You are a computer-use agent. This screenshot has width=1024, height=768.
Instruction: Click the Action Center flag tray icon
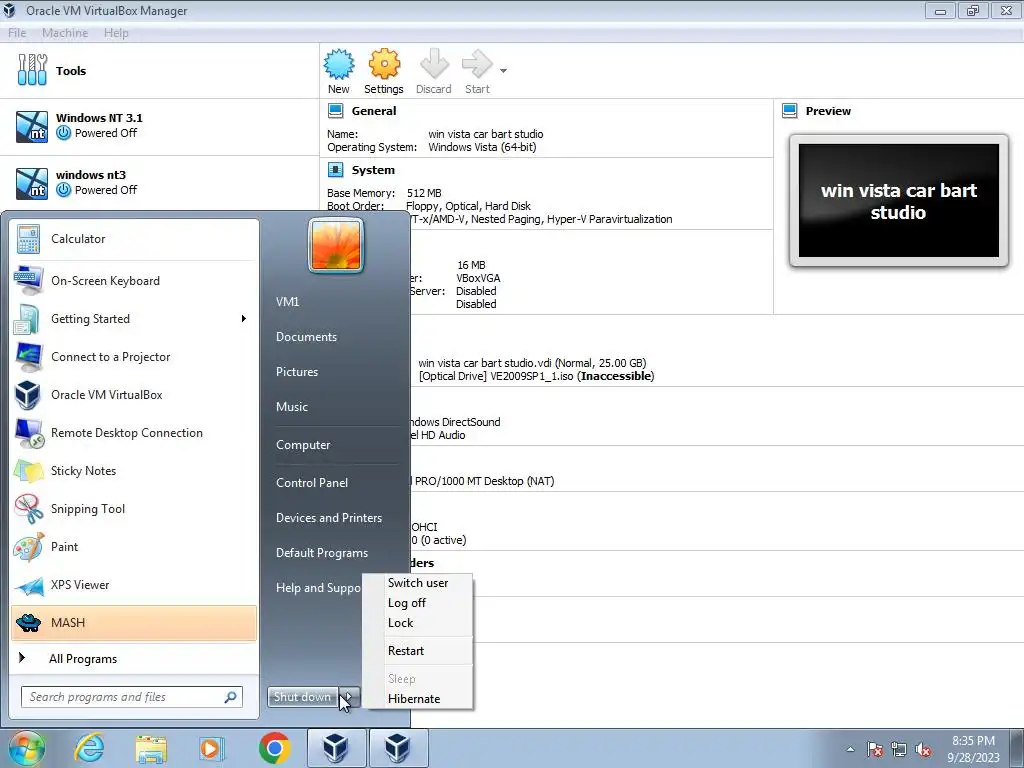coord(875,750)
